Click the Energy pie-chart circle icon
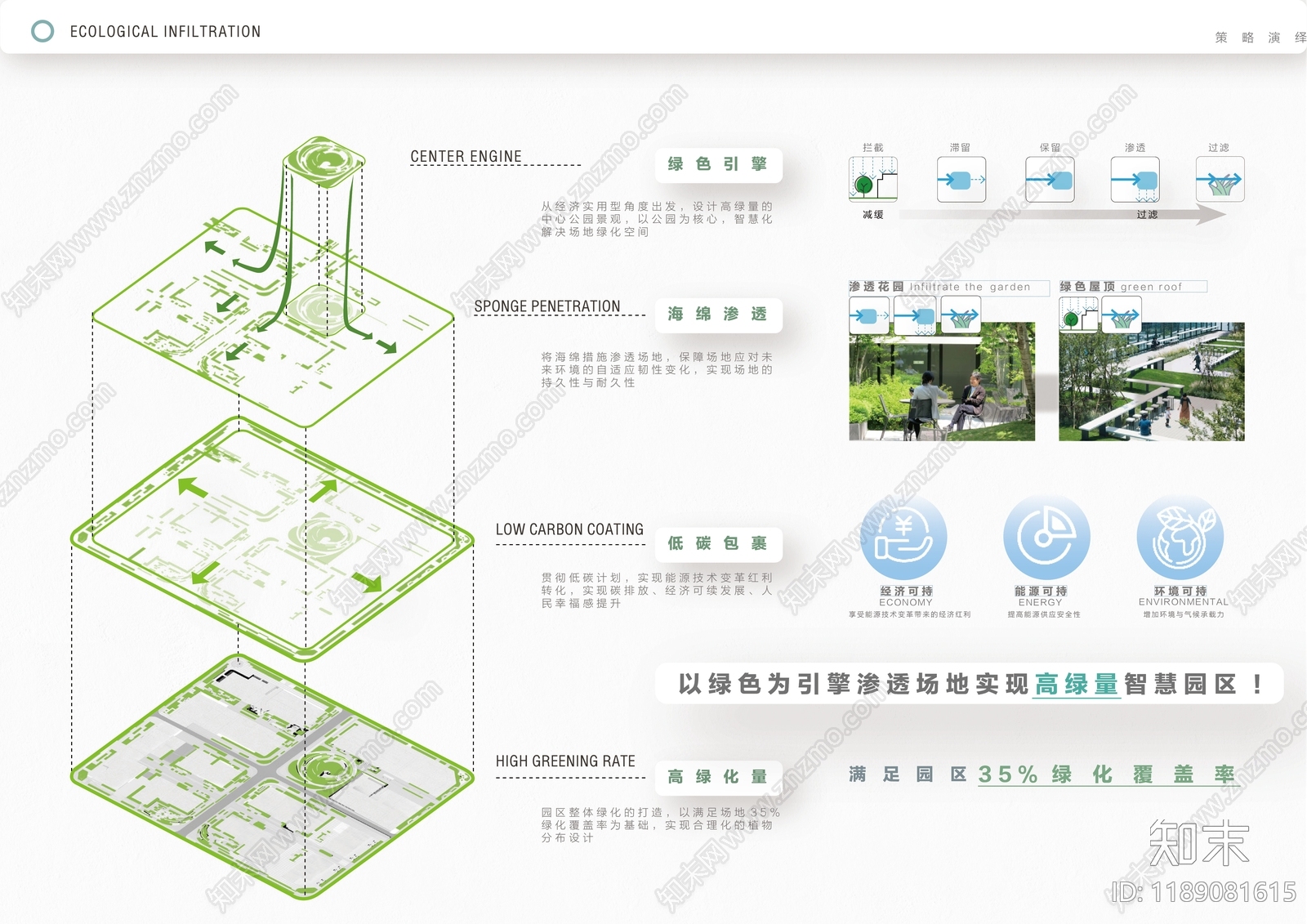Image resolution: width=1307 pixels, height=924 pixels. pos(1046,537)
